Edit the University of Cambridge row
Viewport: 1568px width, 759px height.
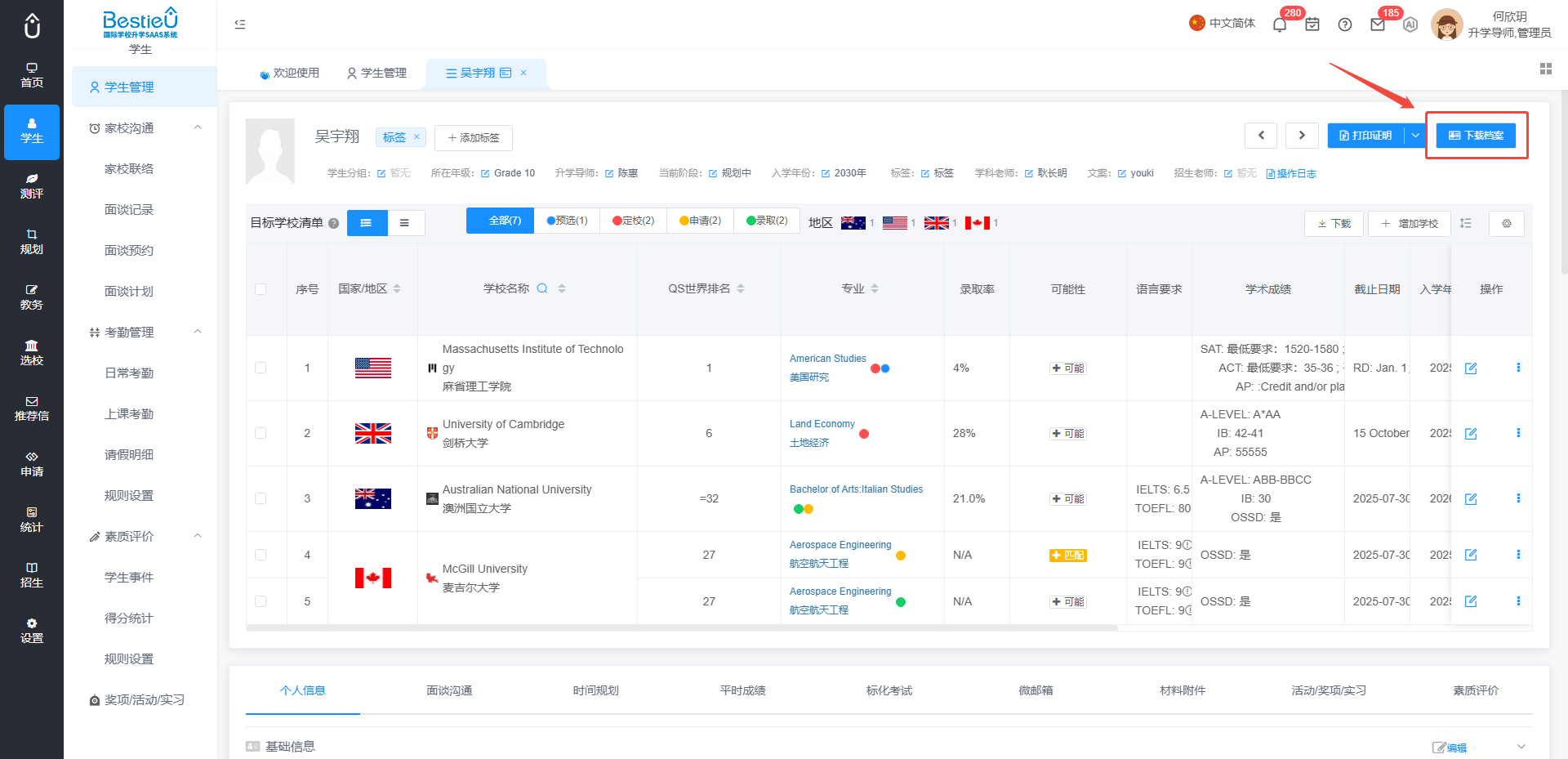pos(1471,434)
